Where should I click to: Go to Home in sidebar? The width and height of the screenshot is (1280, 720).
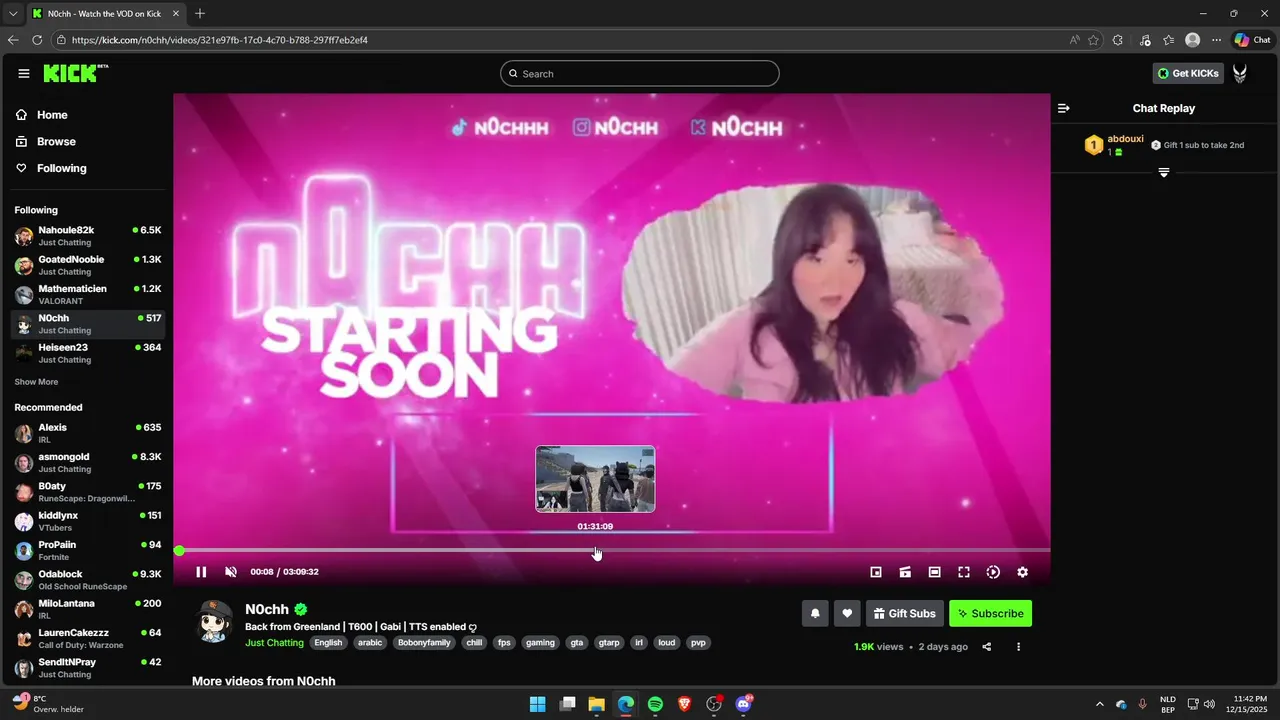tap(42, 115)
